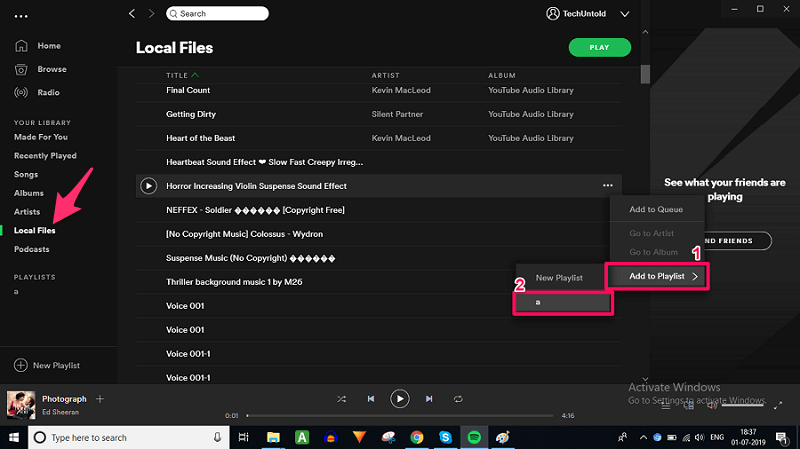Open more options for the Horror Increasing Violin track

click(x=608, y=185)
